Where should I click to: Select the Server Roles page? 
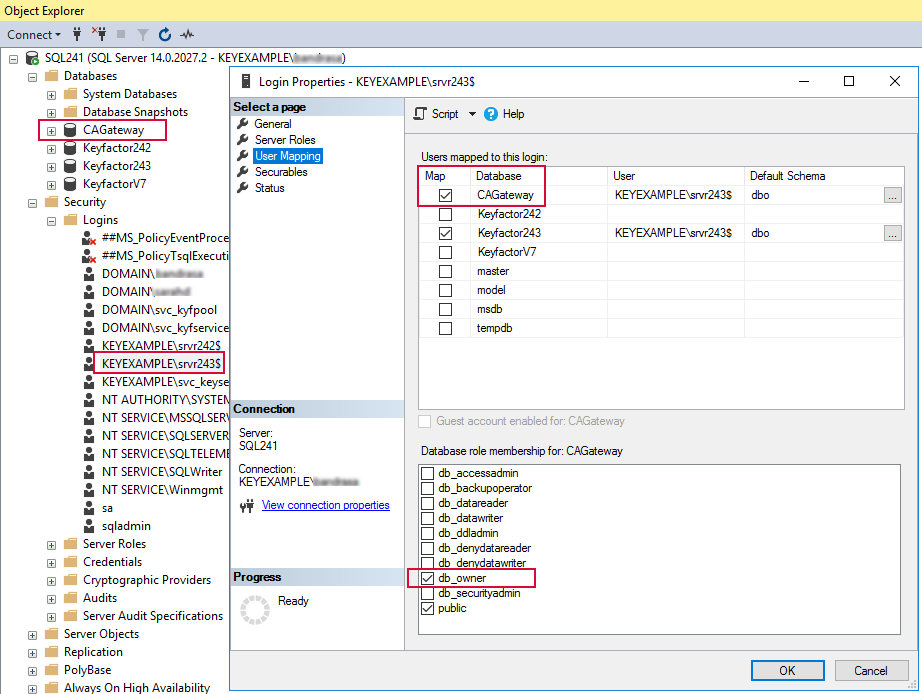click(x=284, y=140)
